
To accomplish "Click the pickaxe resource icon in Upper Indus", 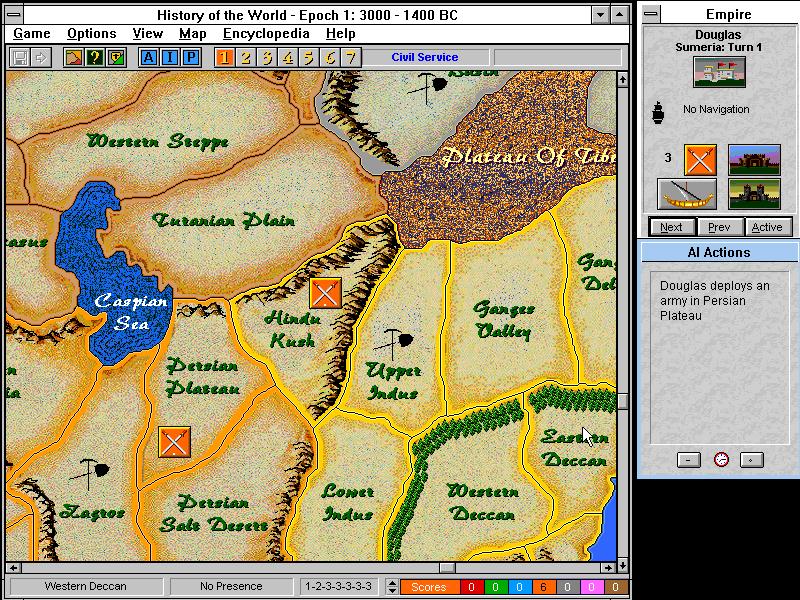I will [x=393, y=343].
